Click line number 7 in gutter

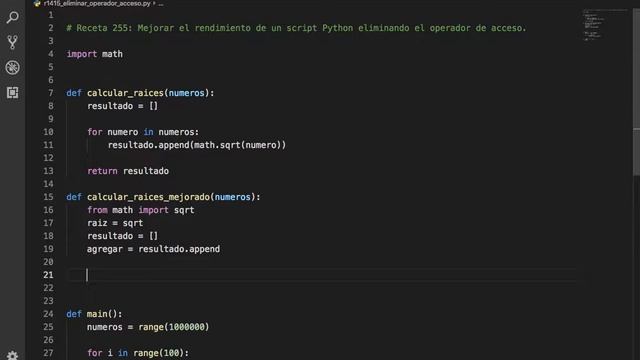click(51, 93)
